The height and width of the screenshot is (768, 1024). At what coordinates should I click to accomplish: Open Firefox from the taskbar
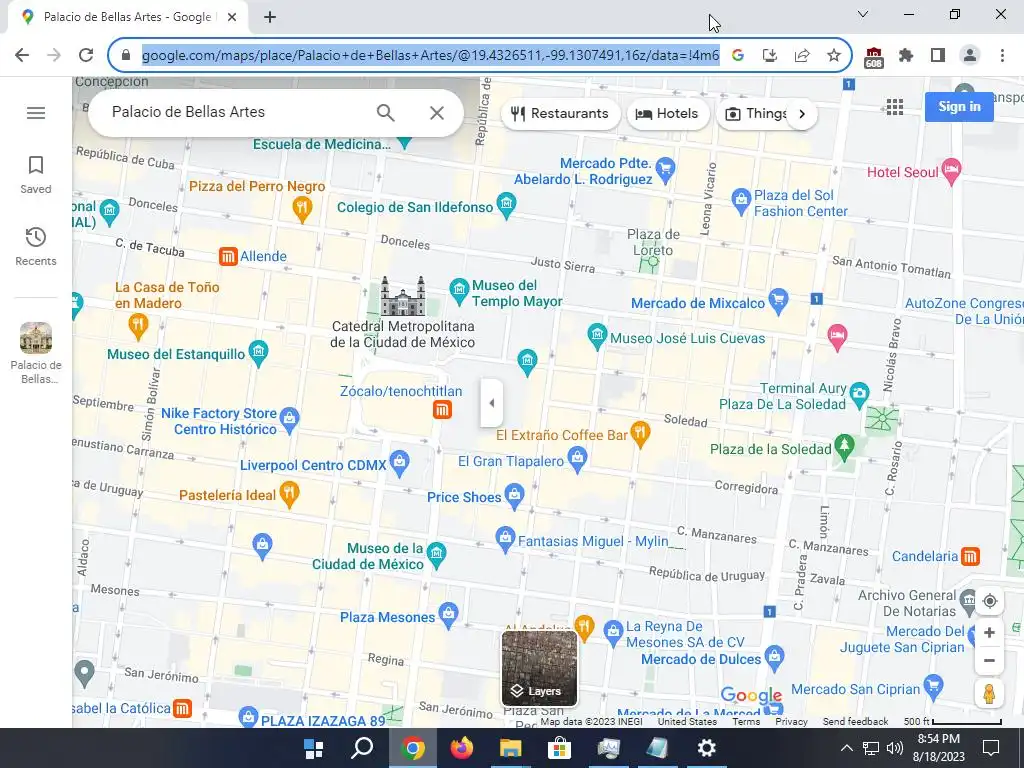click(x=462, y=748)
